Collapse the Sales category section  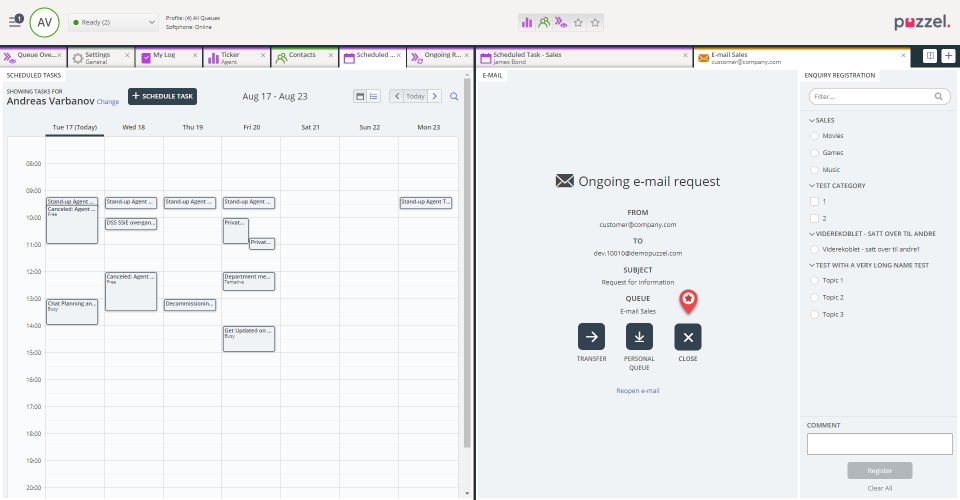tap(811, 120)
